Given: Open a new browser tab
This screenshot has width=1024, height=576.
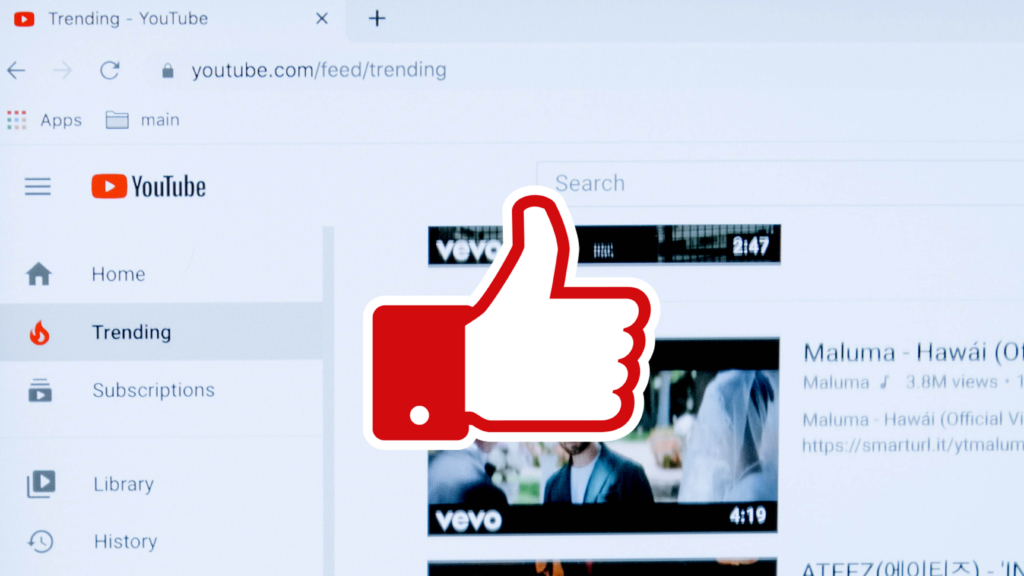Looking at the screenshot, I should (x=377, y=18).
